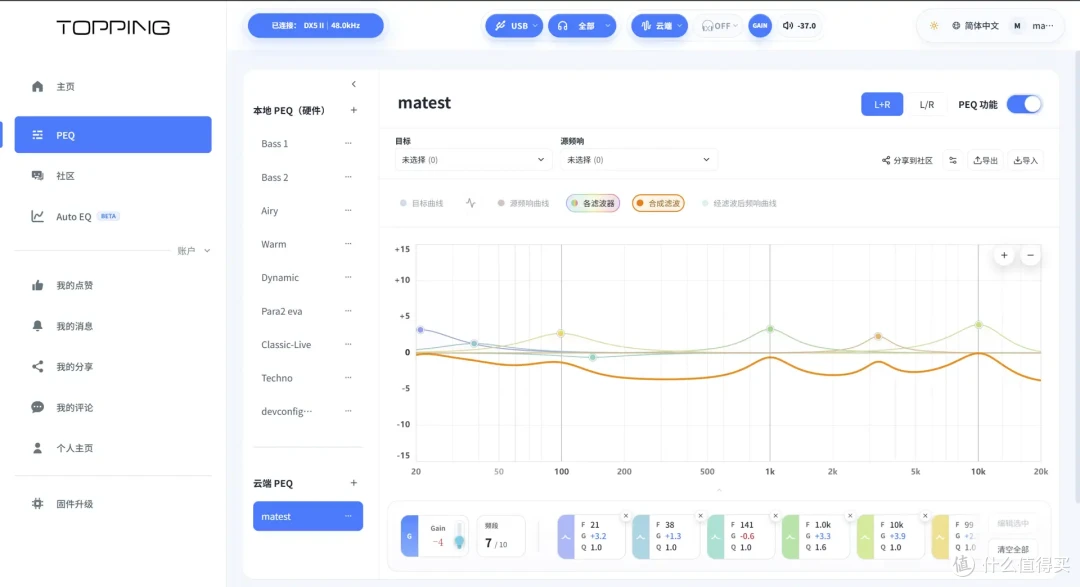Open the 目标 target dropdown
This screenshot has height=587, width=1080.
pyautogui.click(x=472, y=160)
